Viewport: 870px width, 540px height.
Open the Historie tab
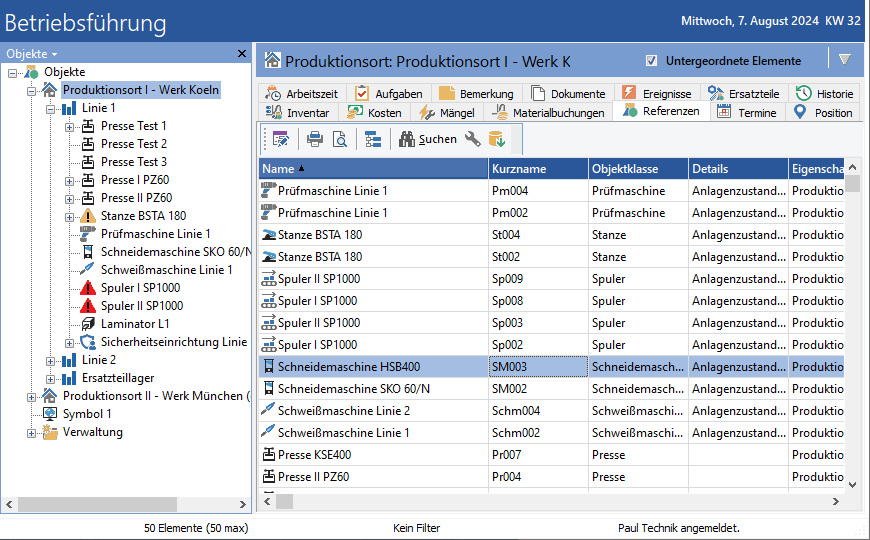(x=825, y=93)
